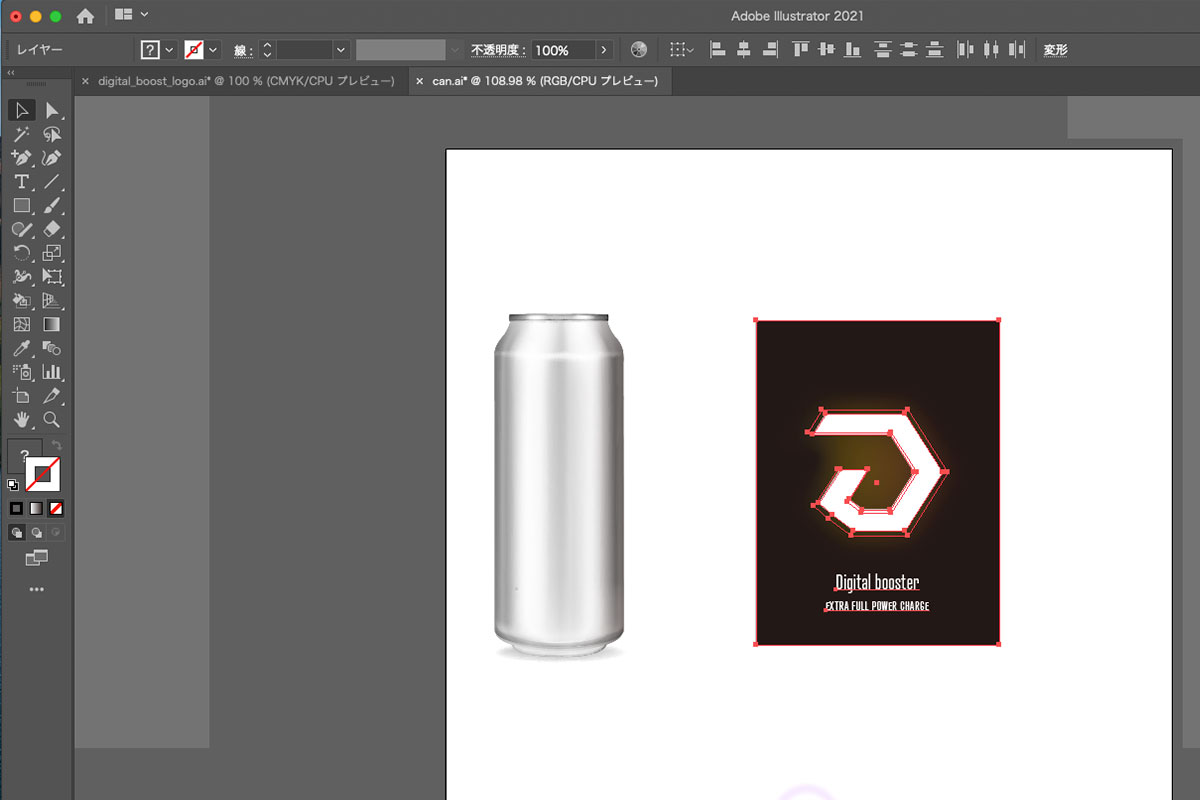
Task: Select the Hand tool
Action: 21,420
